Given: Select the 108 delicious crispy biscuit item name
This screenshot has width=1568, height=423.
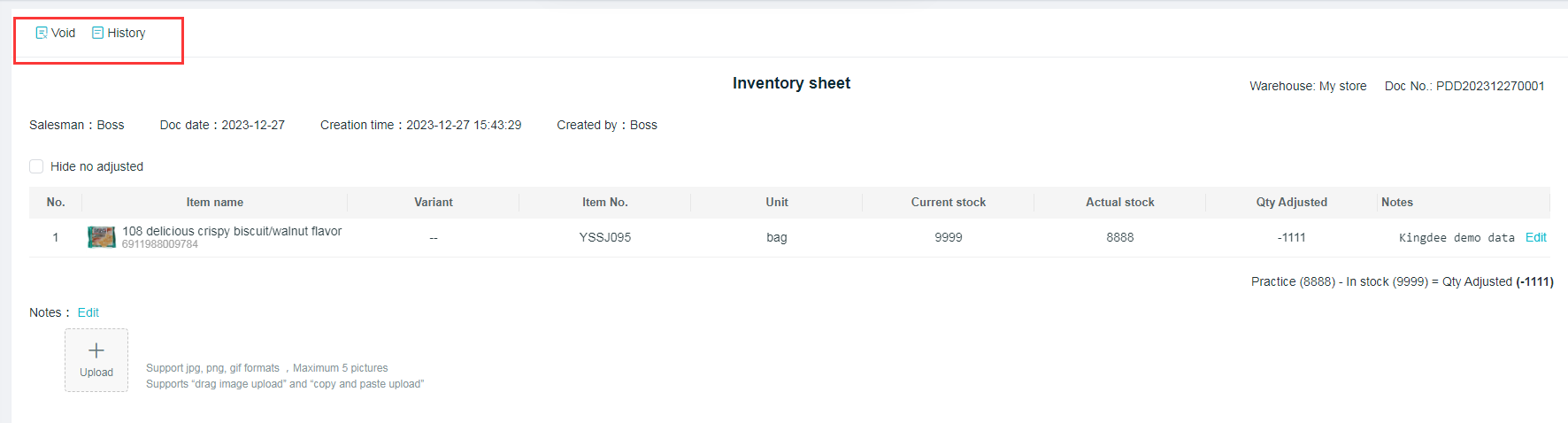Looking at the screenshot, I should point(232,231).
